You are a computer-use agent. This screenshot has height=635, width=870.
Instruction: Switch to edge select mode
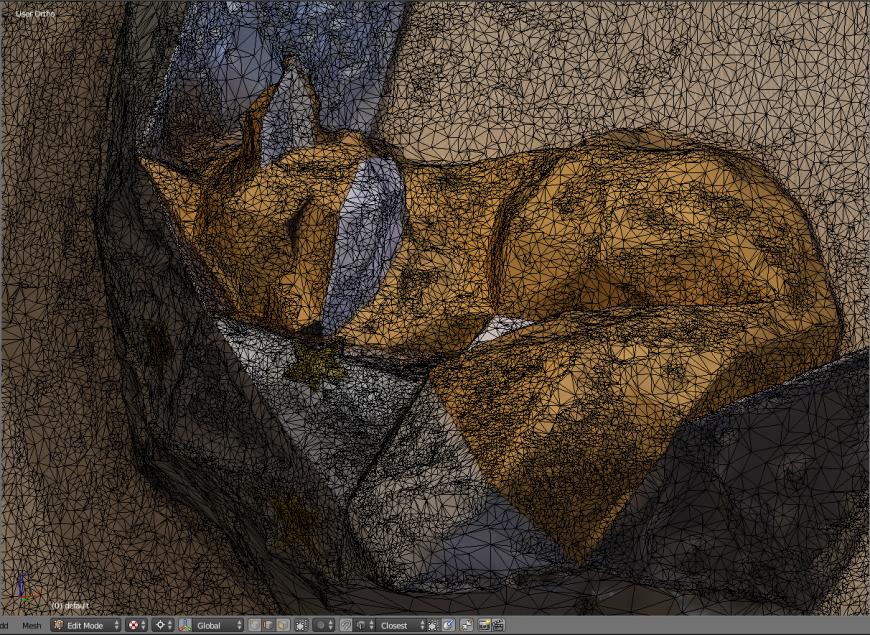click(x=269, y=626)
